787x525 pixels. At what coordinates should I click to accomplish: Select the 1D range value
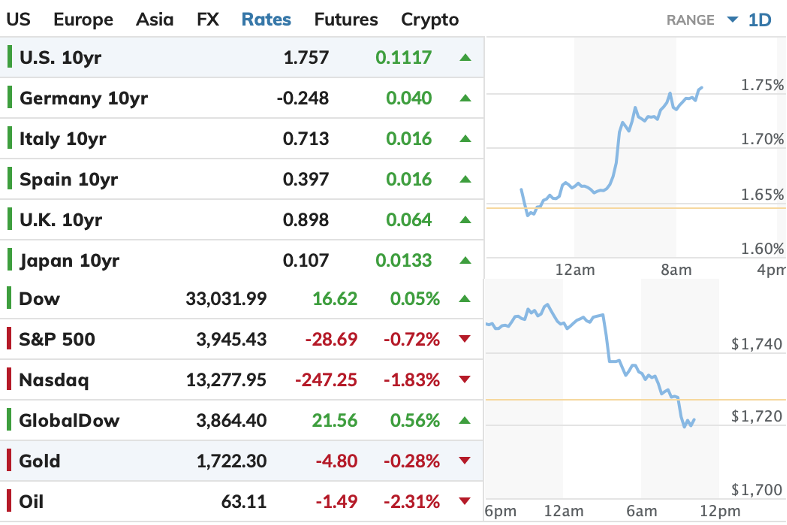pos(760,20)
